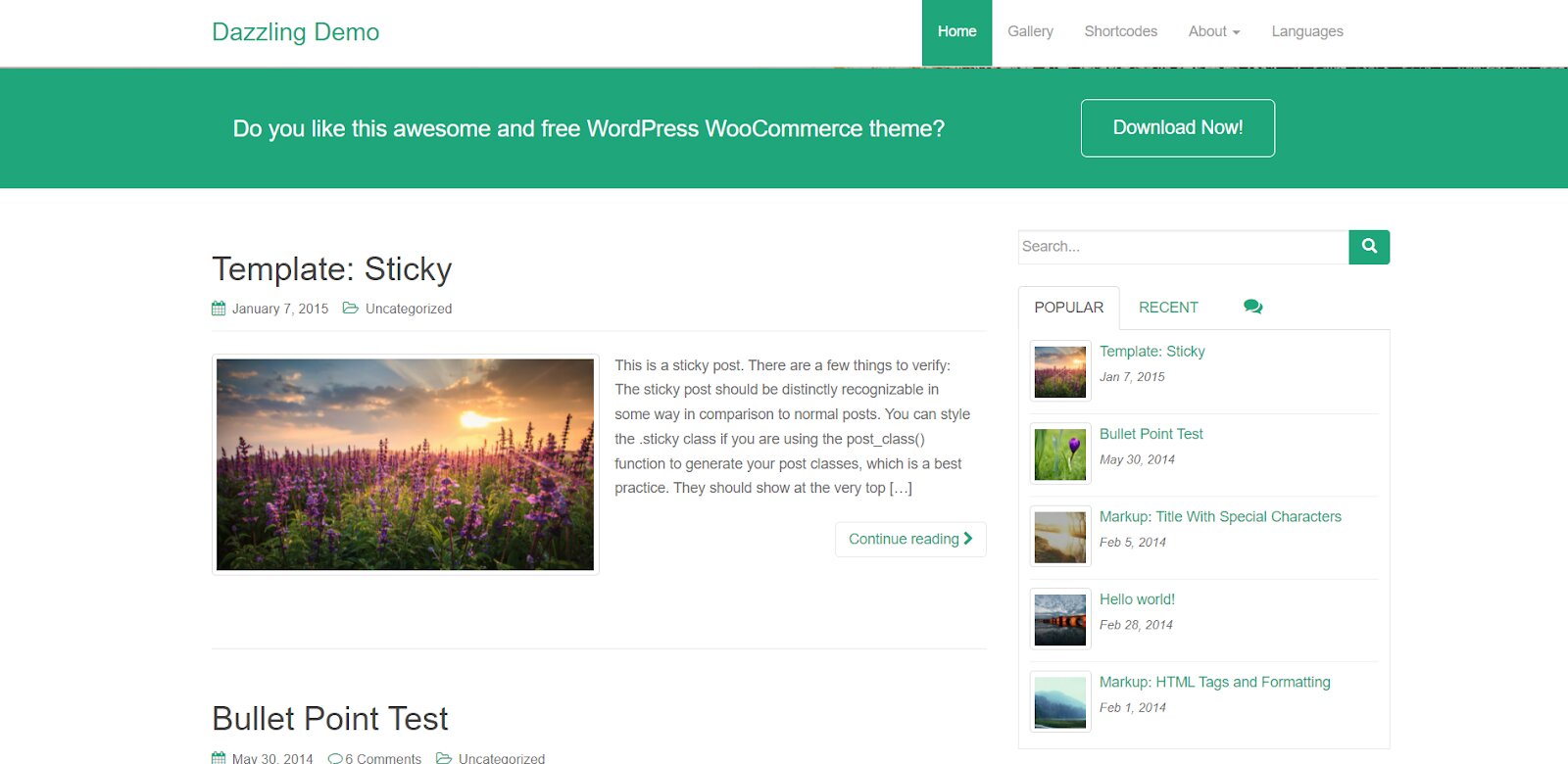Click the search magnifier button
The width and height of the screenshot is (1568, 764).
[1369, 247]
